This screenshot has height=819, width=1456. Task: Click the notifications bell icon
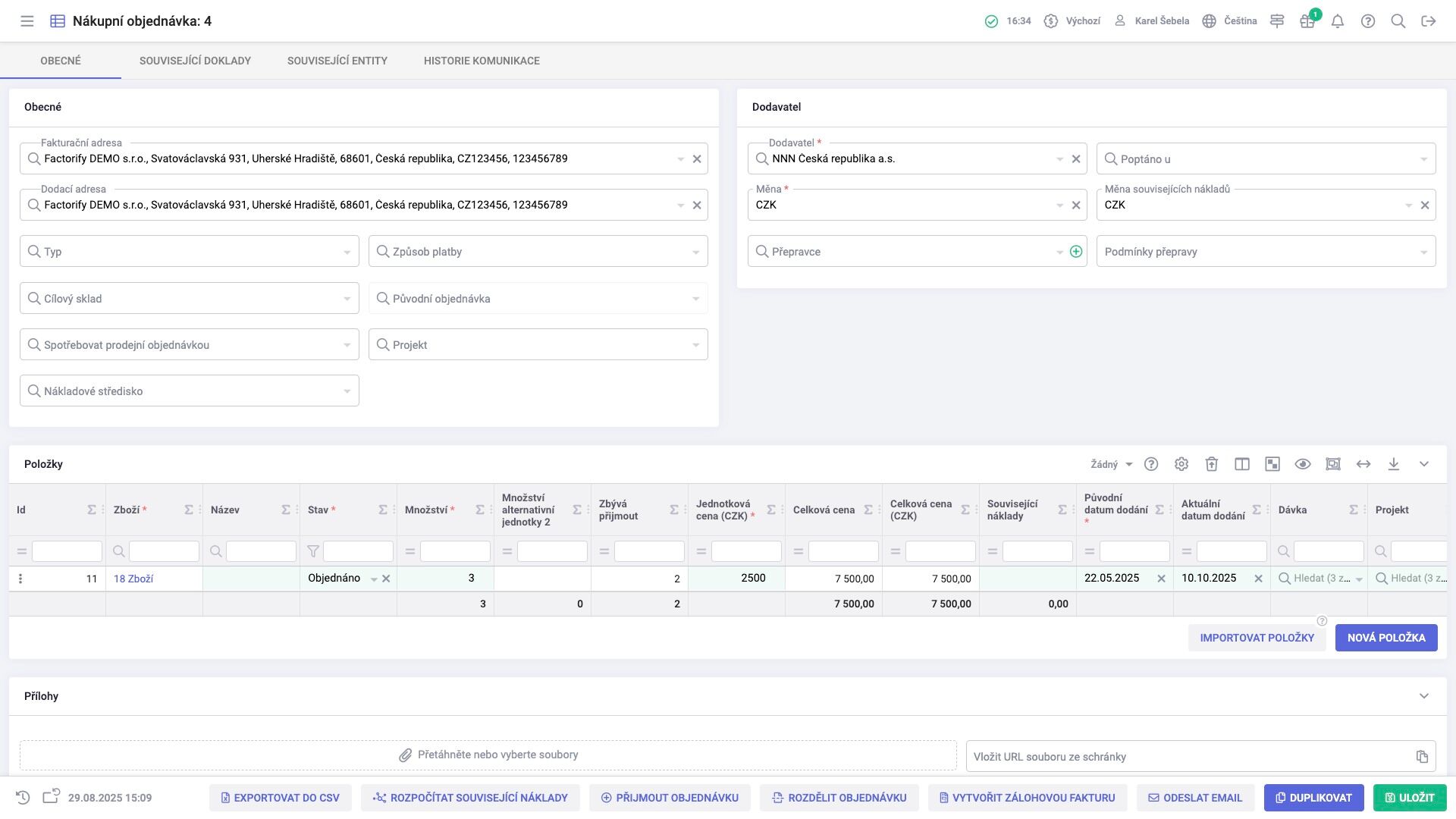click(1338, 21)
